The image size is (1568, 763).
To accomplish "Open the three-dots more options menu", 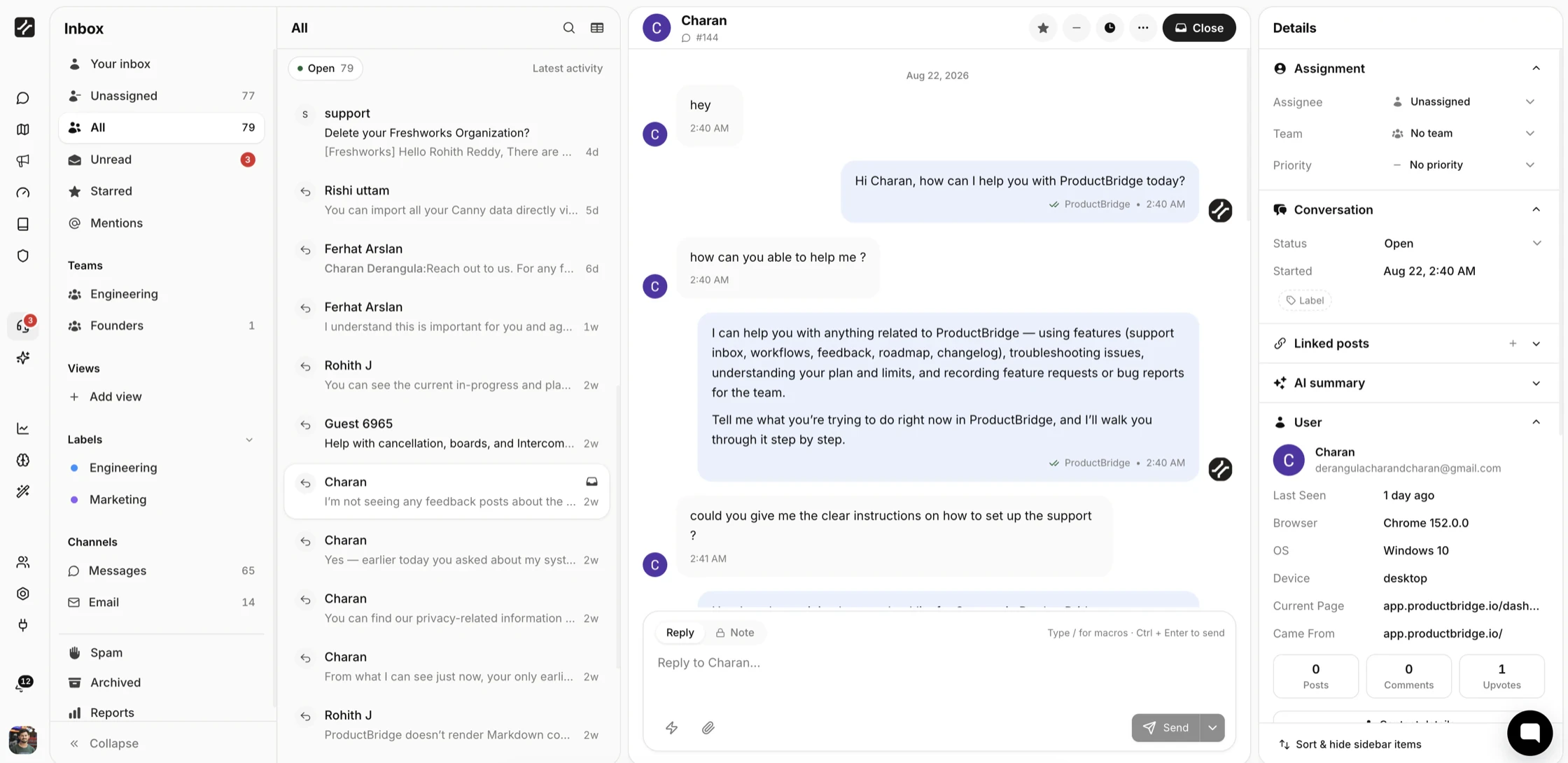I will coord(1143,28).
